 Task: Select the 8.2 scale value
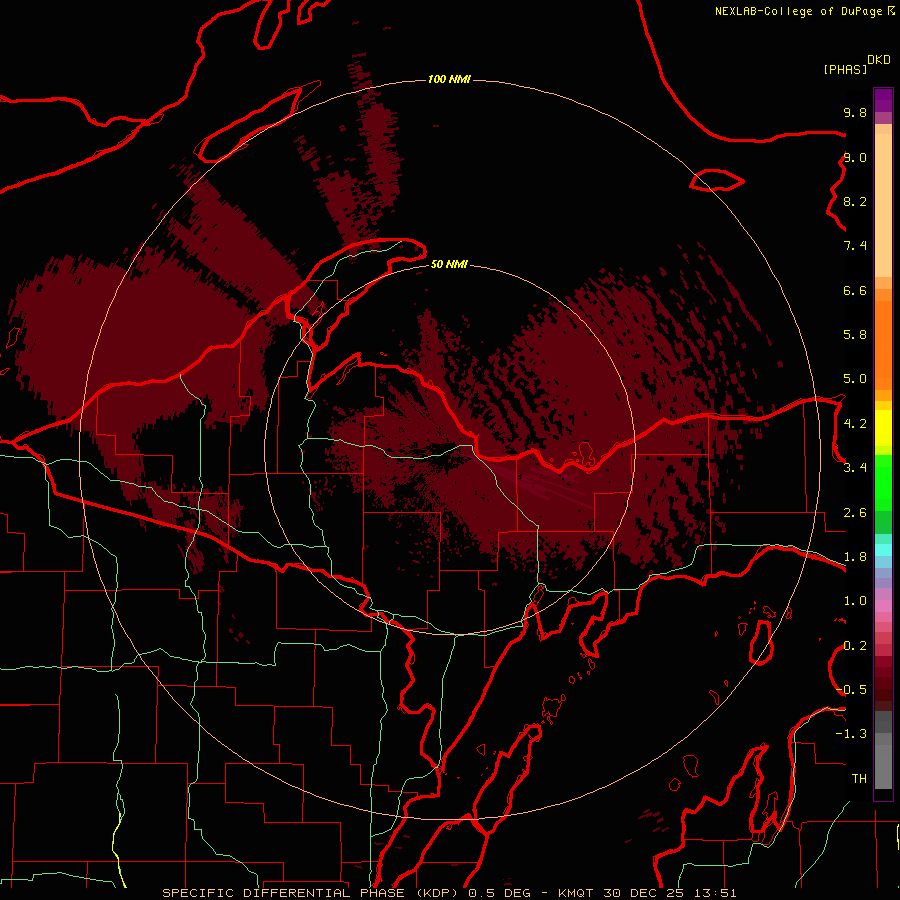(855, 201)
